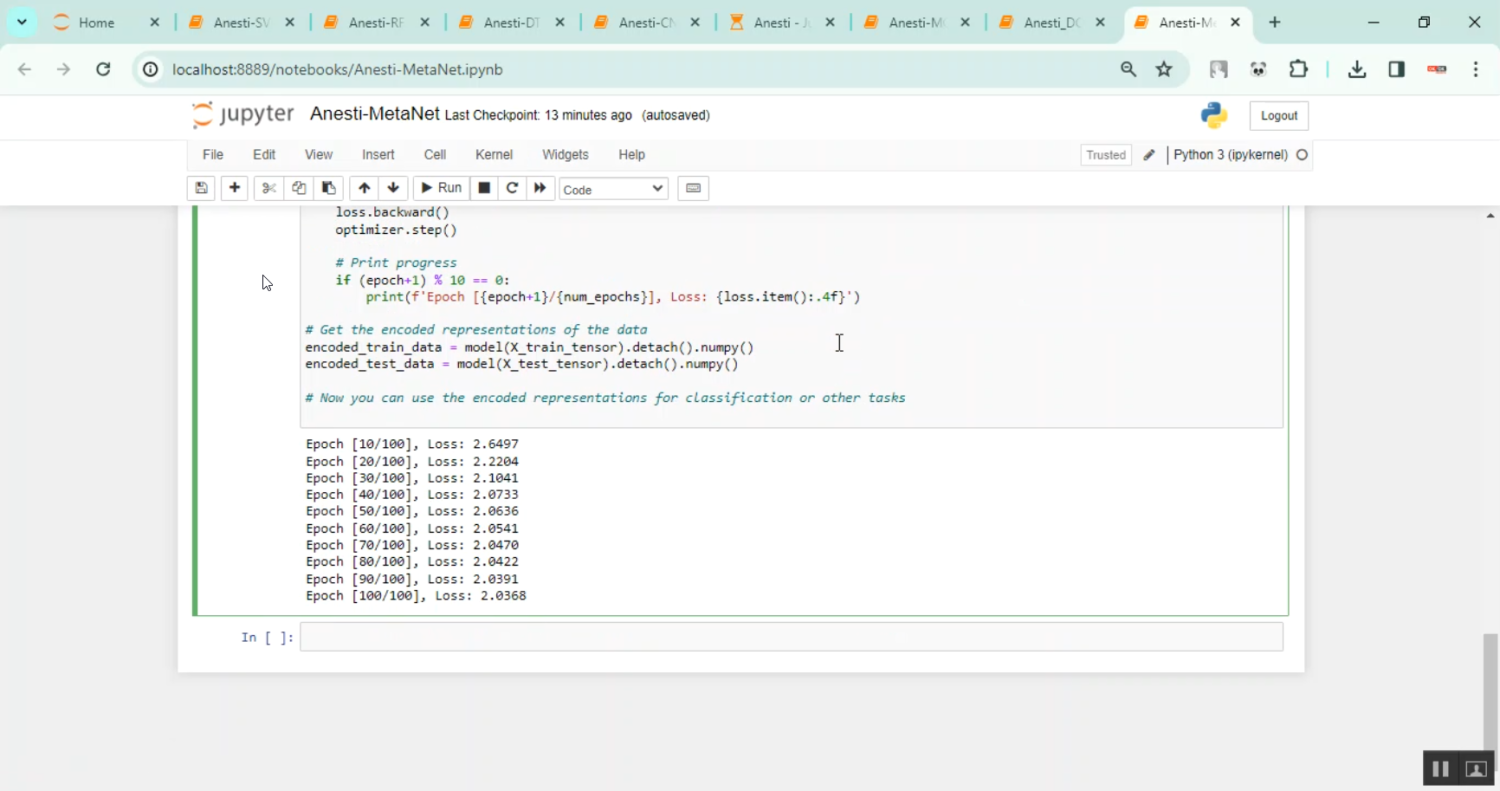
Task: Open the command palette keyboard icon
Action: [693, 188]
